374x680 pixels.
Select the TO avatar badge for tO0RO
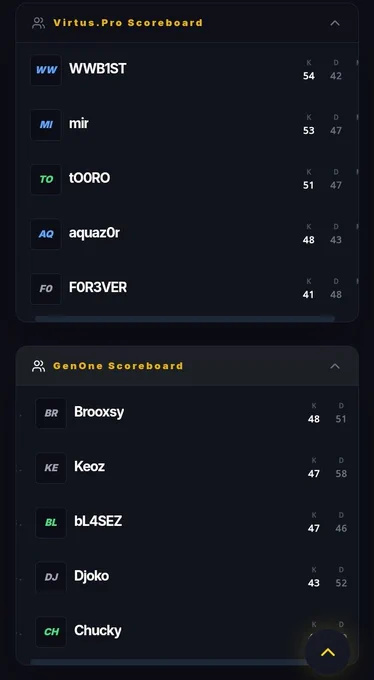point(46,179)
